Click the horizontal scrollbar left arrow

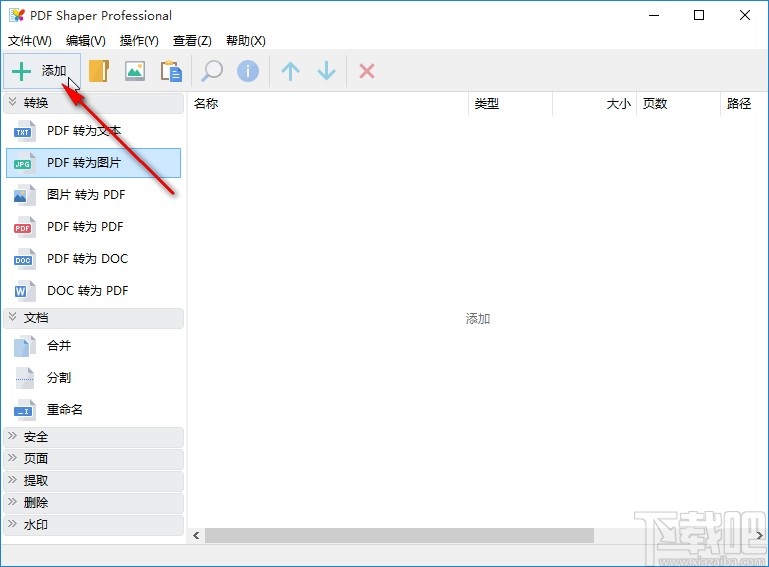[196, 535]
